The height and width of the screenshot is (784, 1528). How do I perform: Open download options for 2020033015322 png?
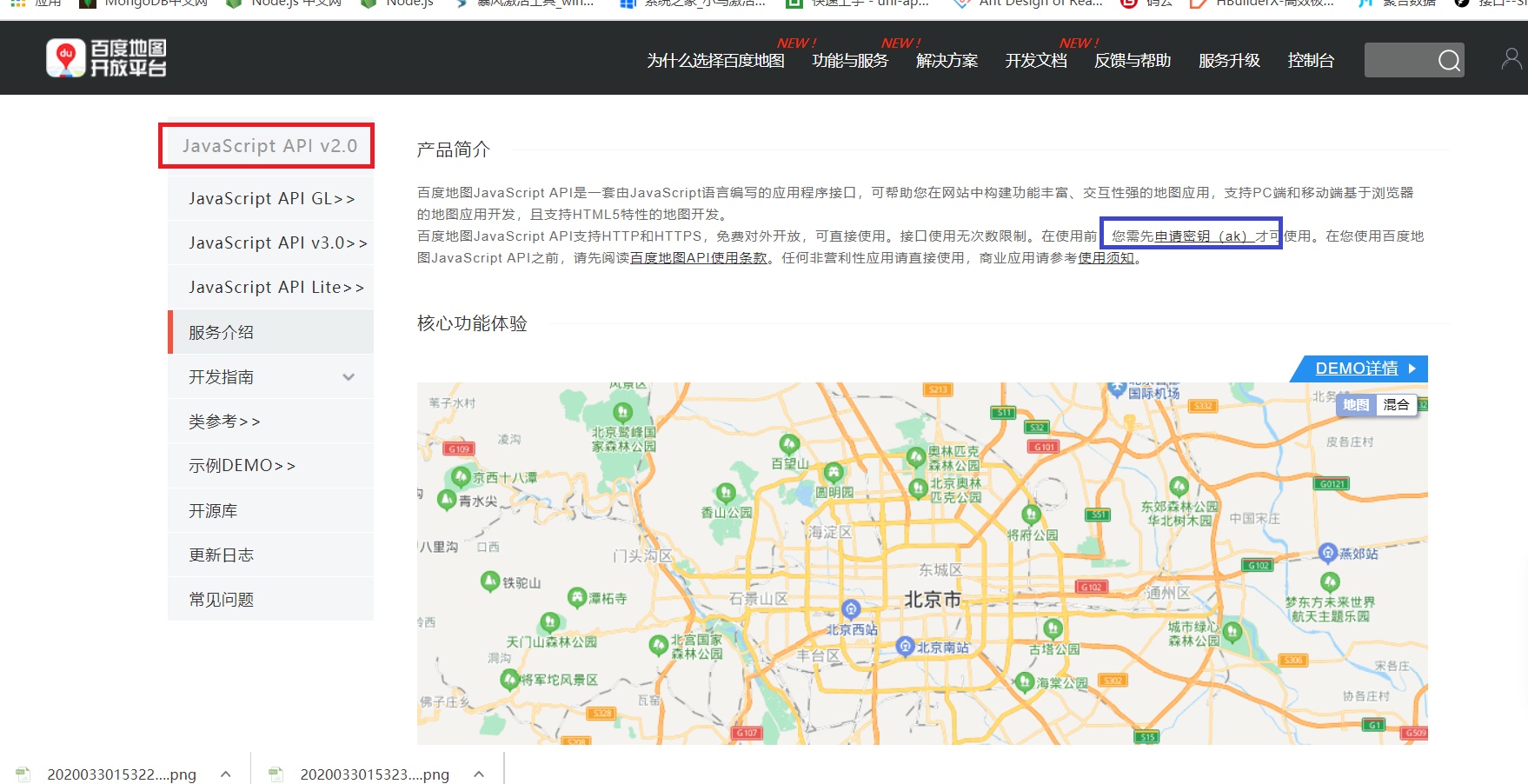(x=226, y=774)
